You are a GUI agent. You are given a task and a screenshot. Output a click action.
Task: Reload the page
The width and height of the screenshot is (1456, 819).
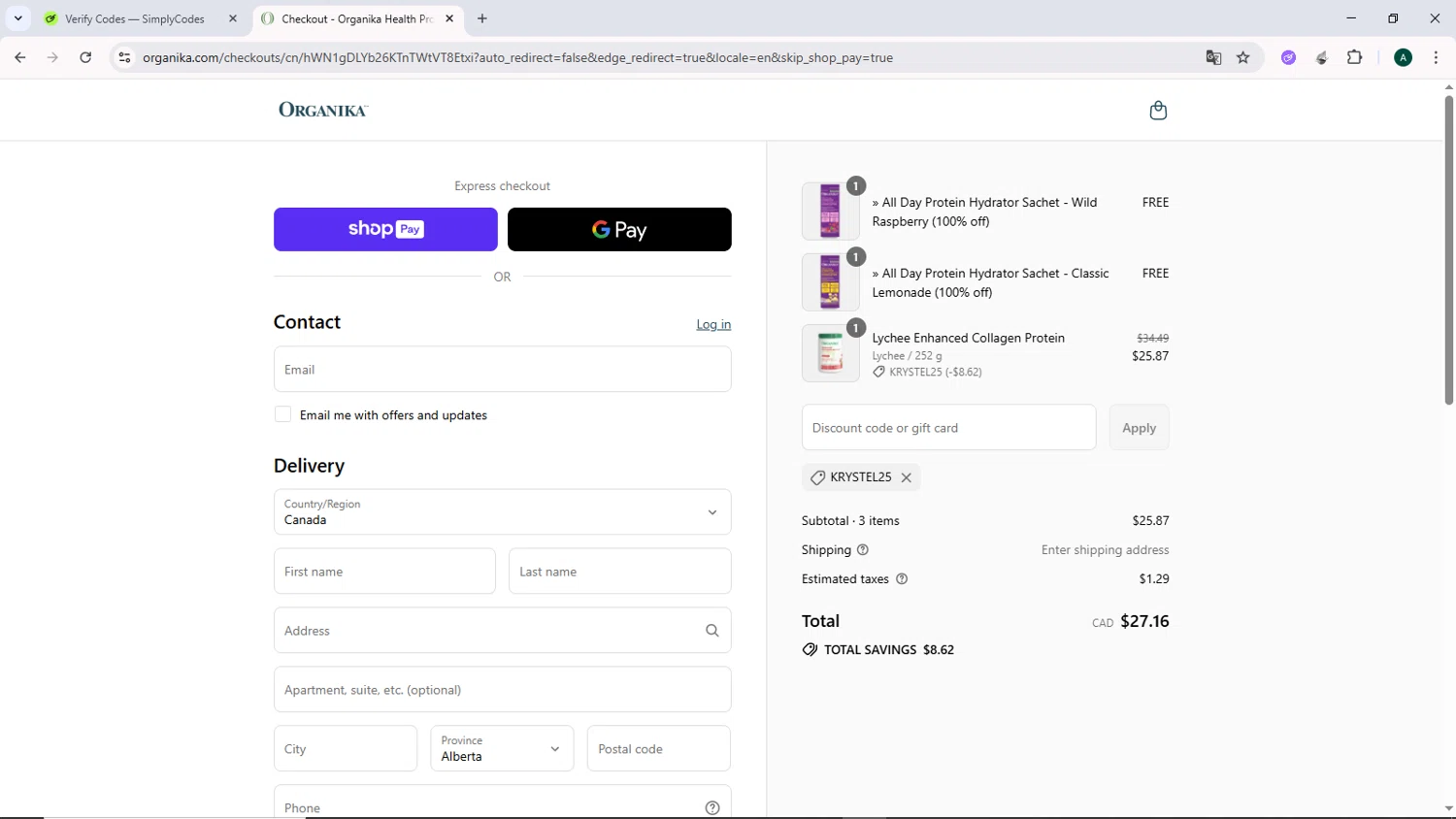click(85, 57)
